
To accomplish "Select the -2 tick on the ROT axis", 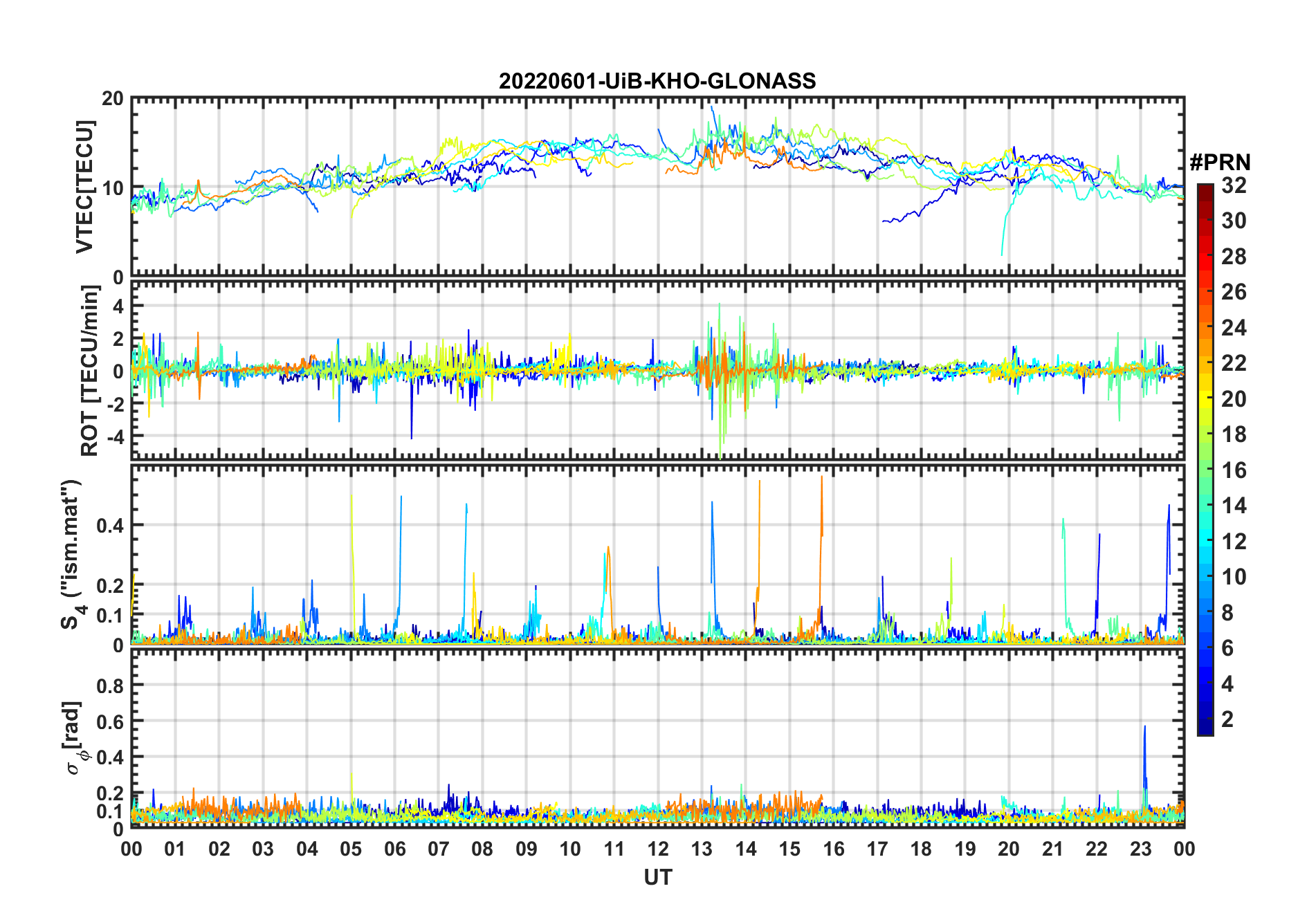I will (x=114, y=405).
